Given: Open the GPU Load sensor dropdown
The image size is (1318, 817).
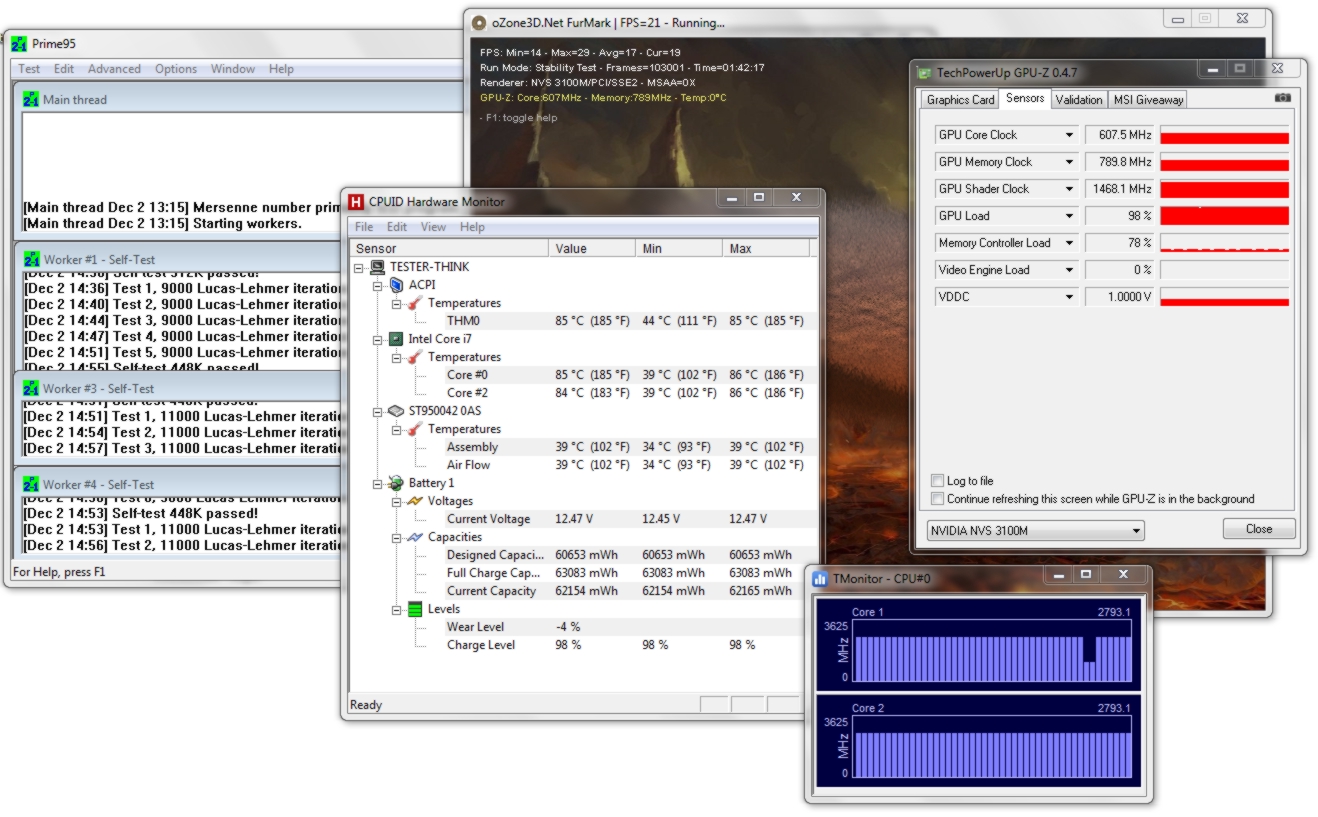Looking at the screenshot, I should coord(1068,216).
